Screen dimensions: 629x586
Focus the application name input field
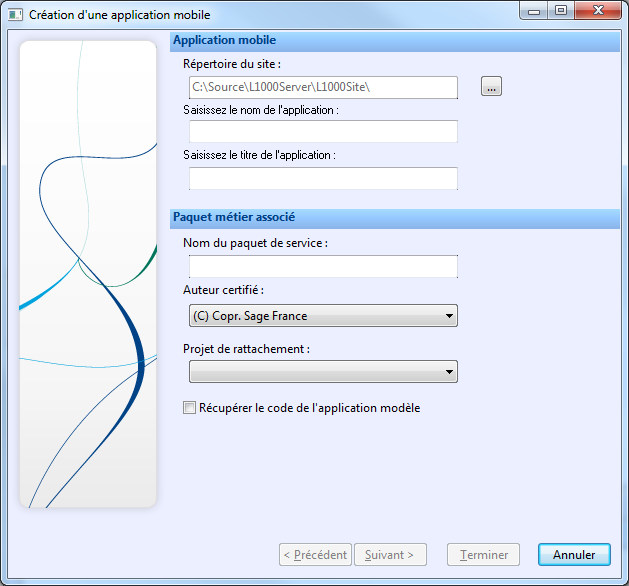(x=323, y=131)
